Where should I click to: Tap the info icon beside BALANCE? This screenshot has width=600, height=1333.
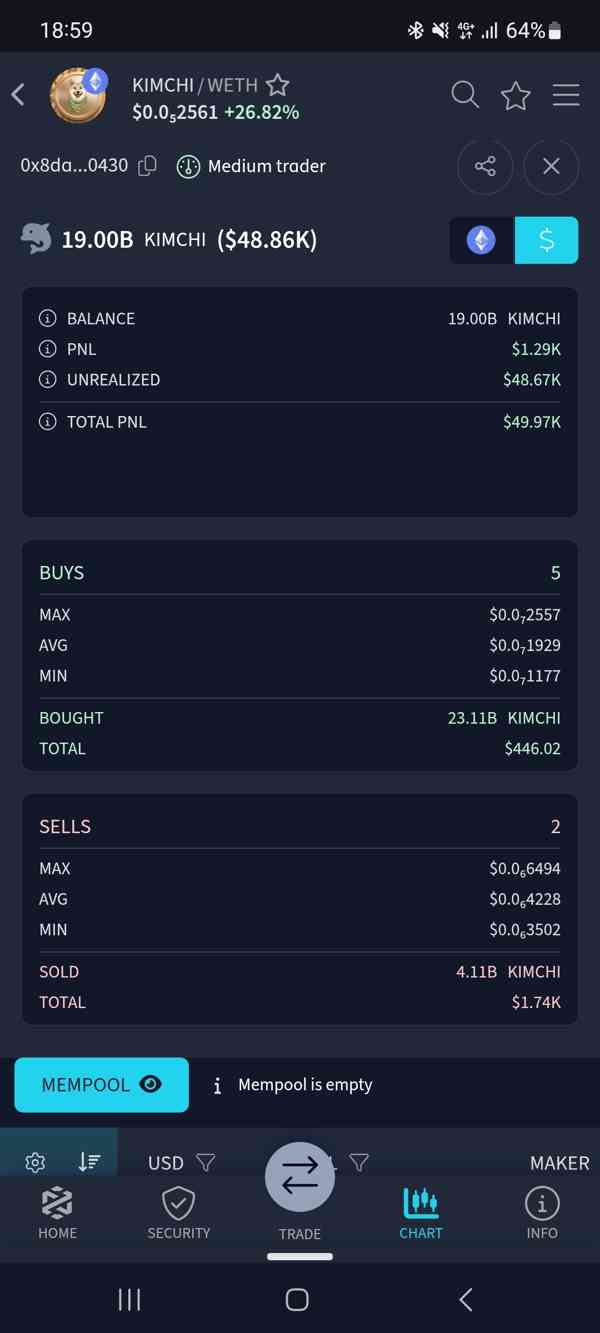pyautogui.click(x=47, y=319)
